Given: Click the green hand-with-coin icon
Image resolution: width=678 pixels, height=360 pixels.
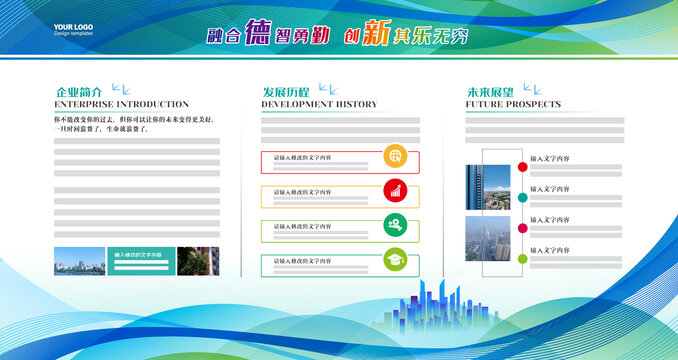Looking at the screenshot, I should [395, 225].
